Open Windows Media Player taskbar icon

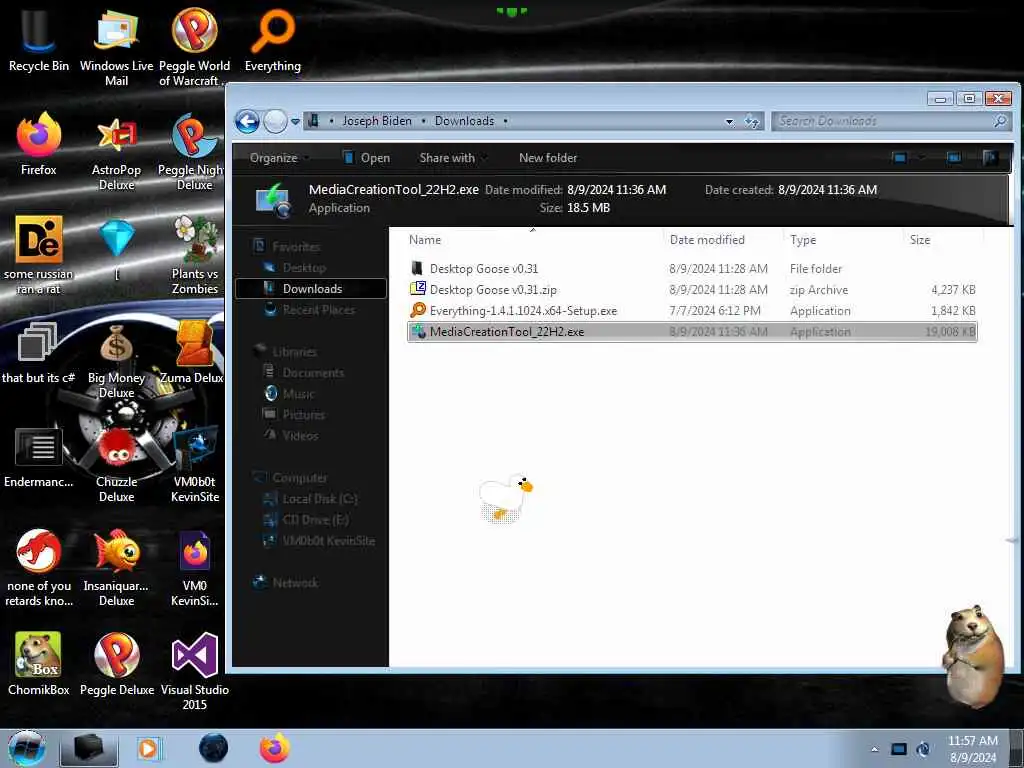148,748
